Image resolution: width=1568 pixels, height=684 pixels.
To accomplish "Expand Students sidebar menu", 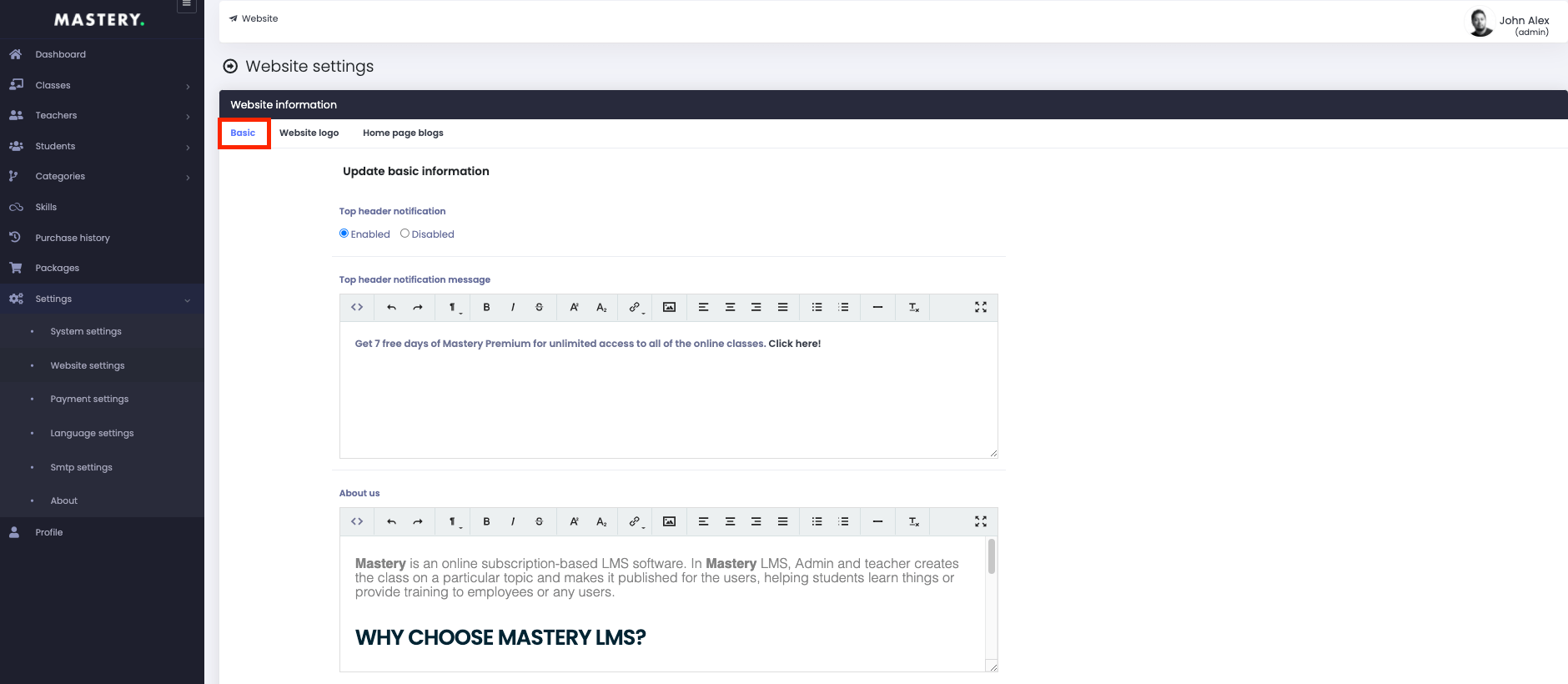I will pos(102,146).
